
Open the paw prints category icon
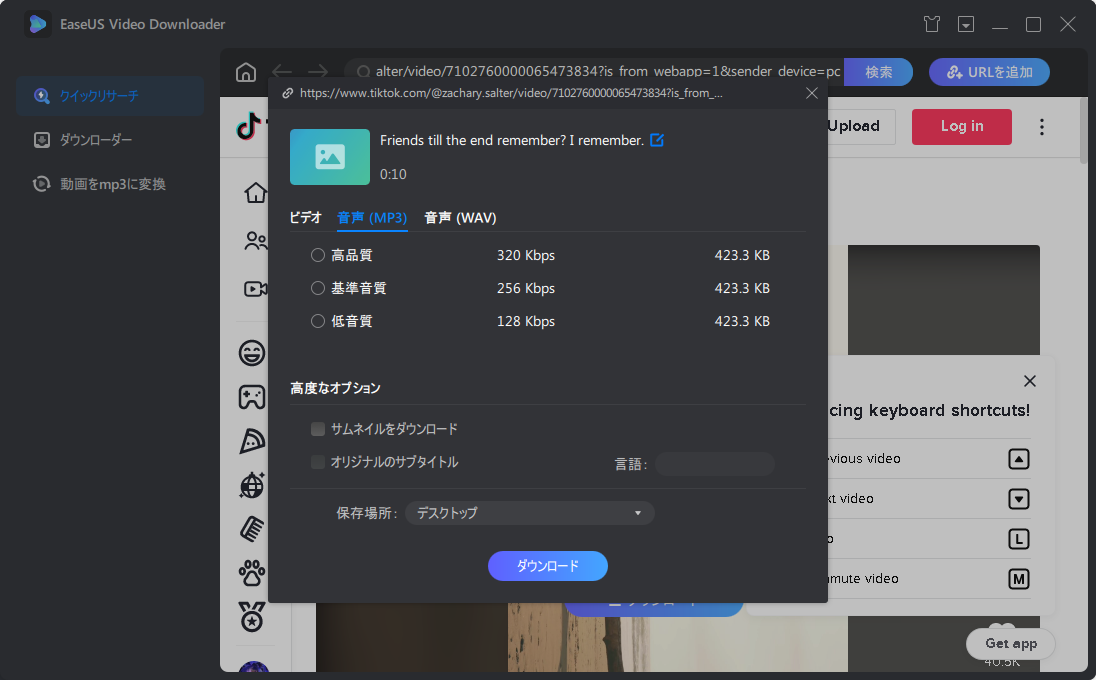click(x=253, y=572)
